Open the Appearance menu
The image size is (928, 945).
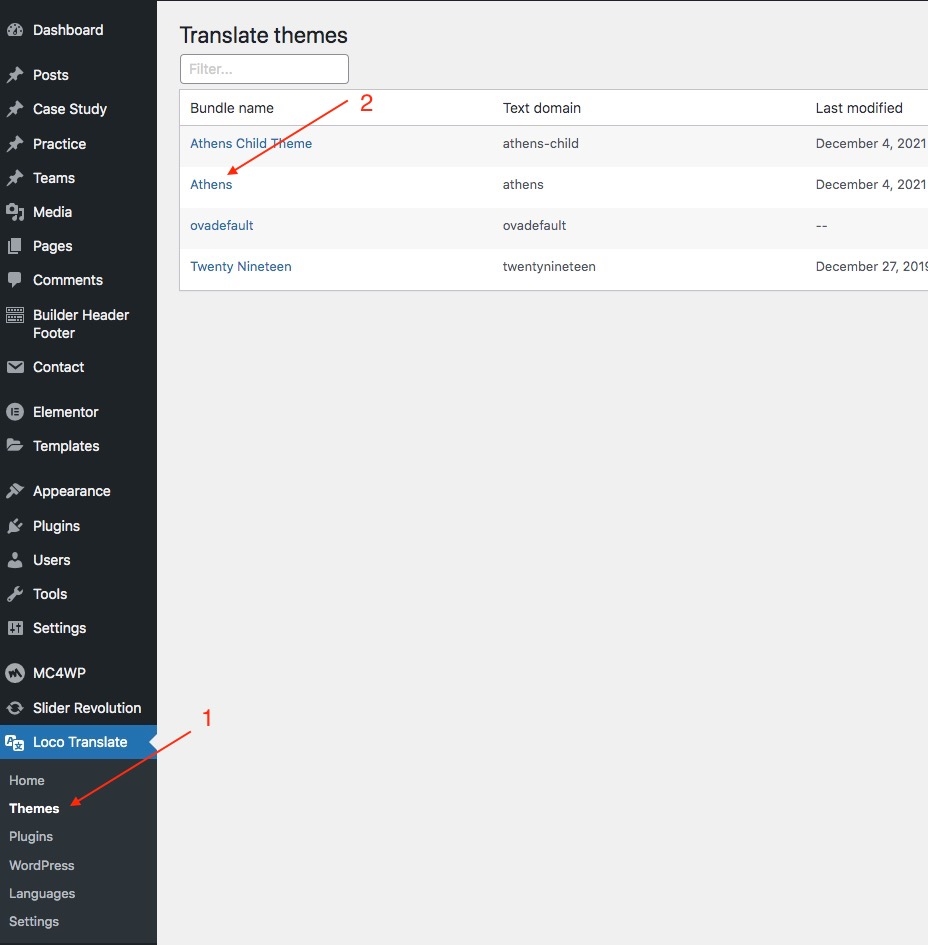pos(71,491)
